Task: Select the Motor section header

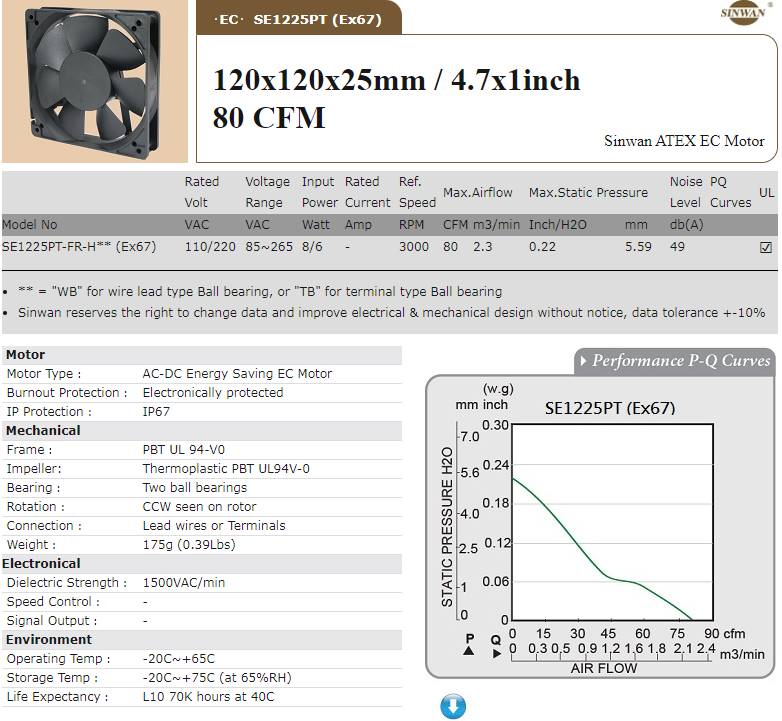Action: coord(26,355)
